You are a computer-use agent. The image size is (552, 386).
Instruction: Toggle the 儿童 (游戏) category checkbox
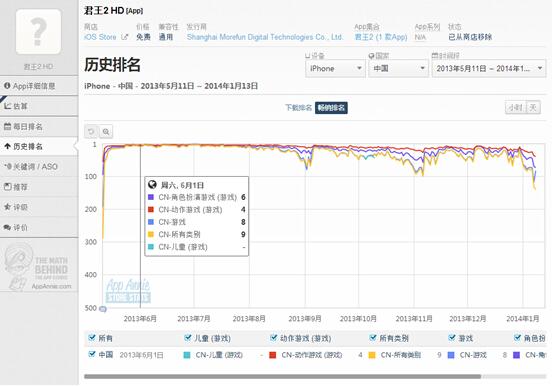(188, 338)
